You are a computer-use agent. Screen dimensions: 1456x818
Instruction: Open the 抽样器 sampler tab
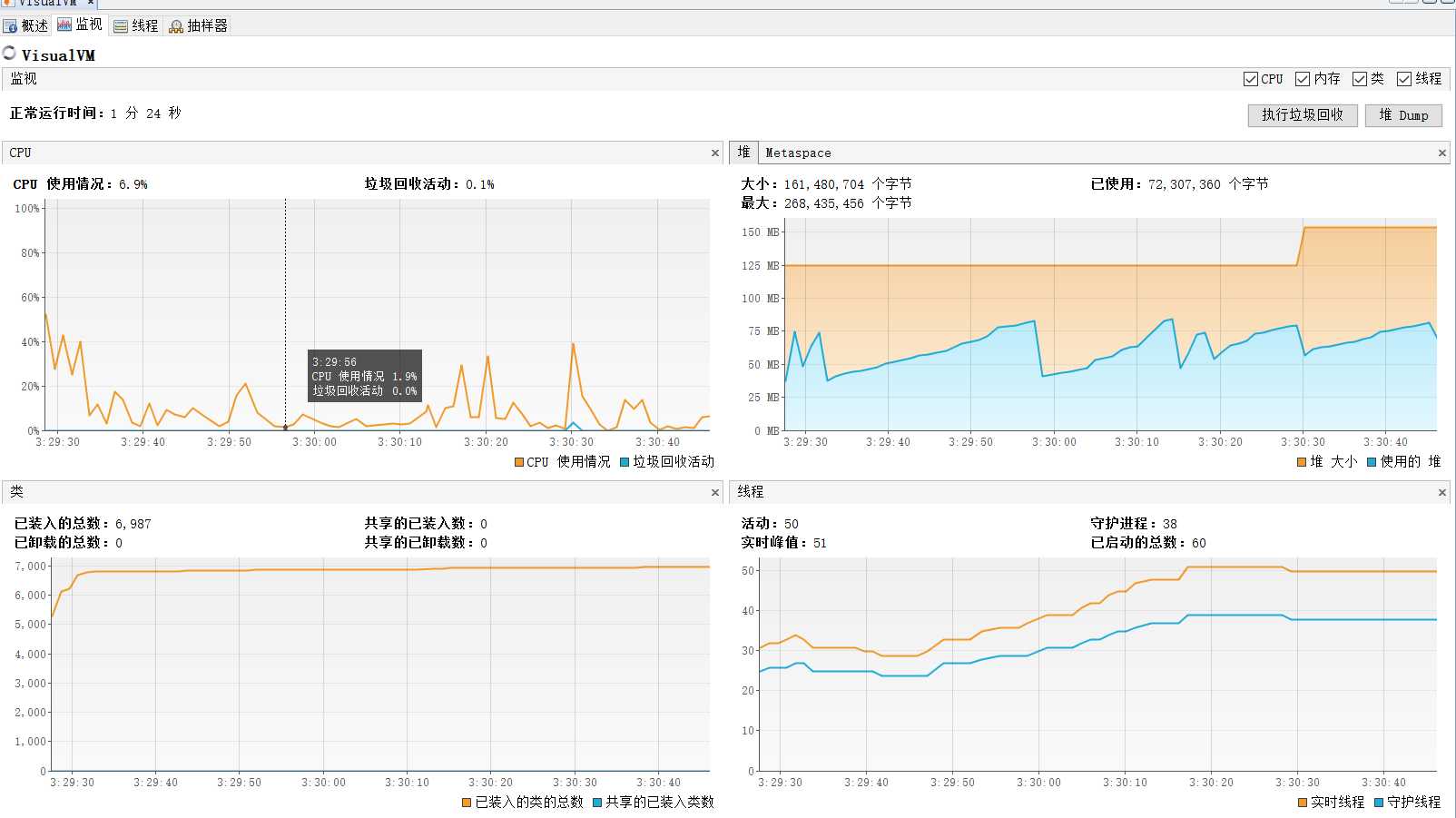tap(199, 25)
